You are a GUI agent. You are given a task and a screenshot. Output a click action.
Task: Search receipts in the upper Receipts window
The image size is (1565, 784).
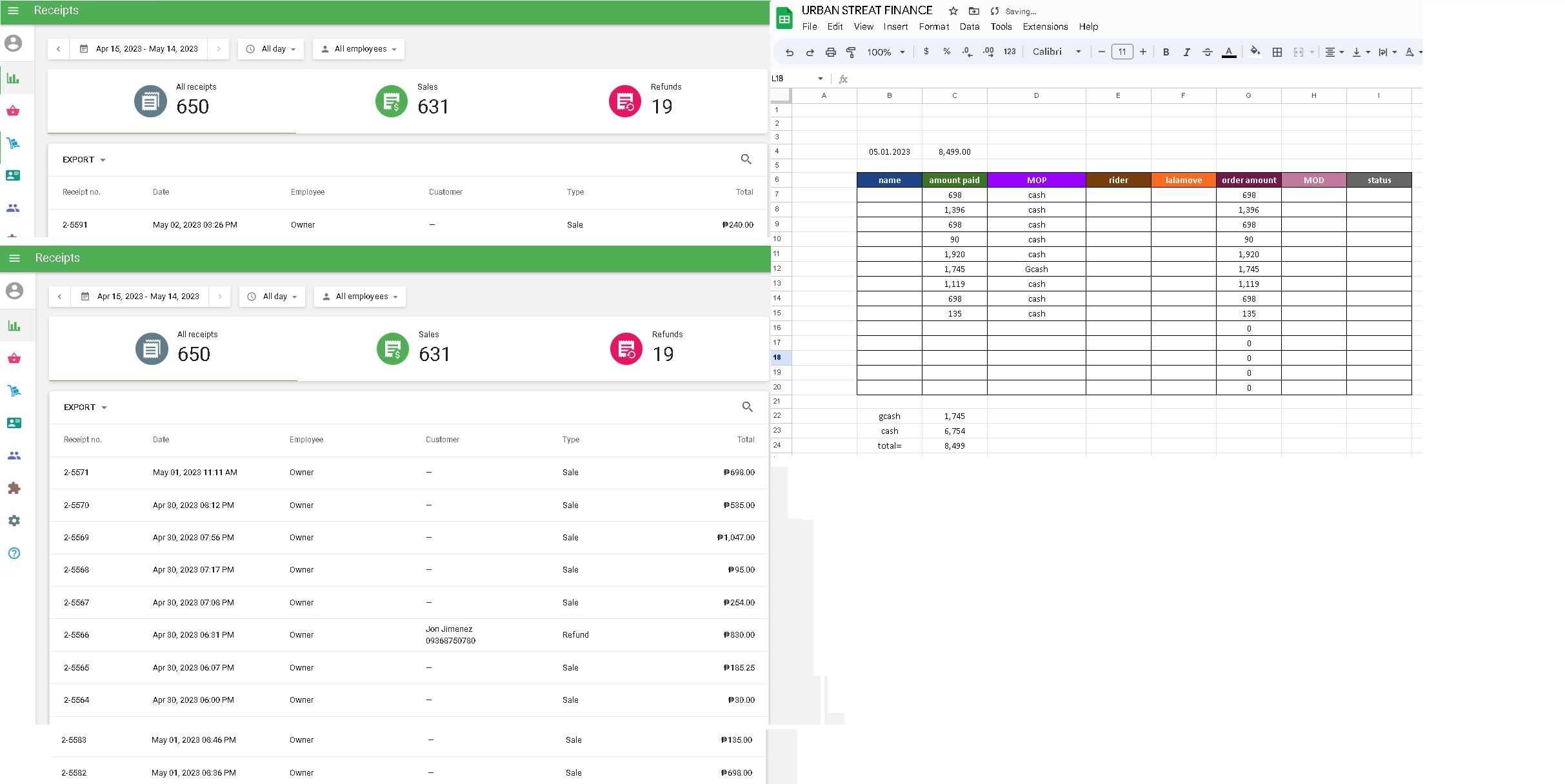[746, 159]
